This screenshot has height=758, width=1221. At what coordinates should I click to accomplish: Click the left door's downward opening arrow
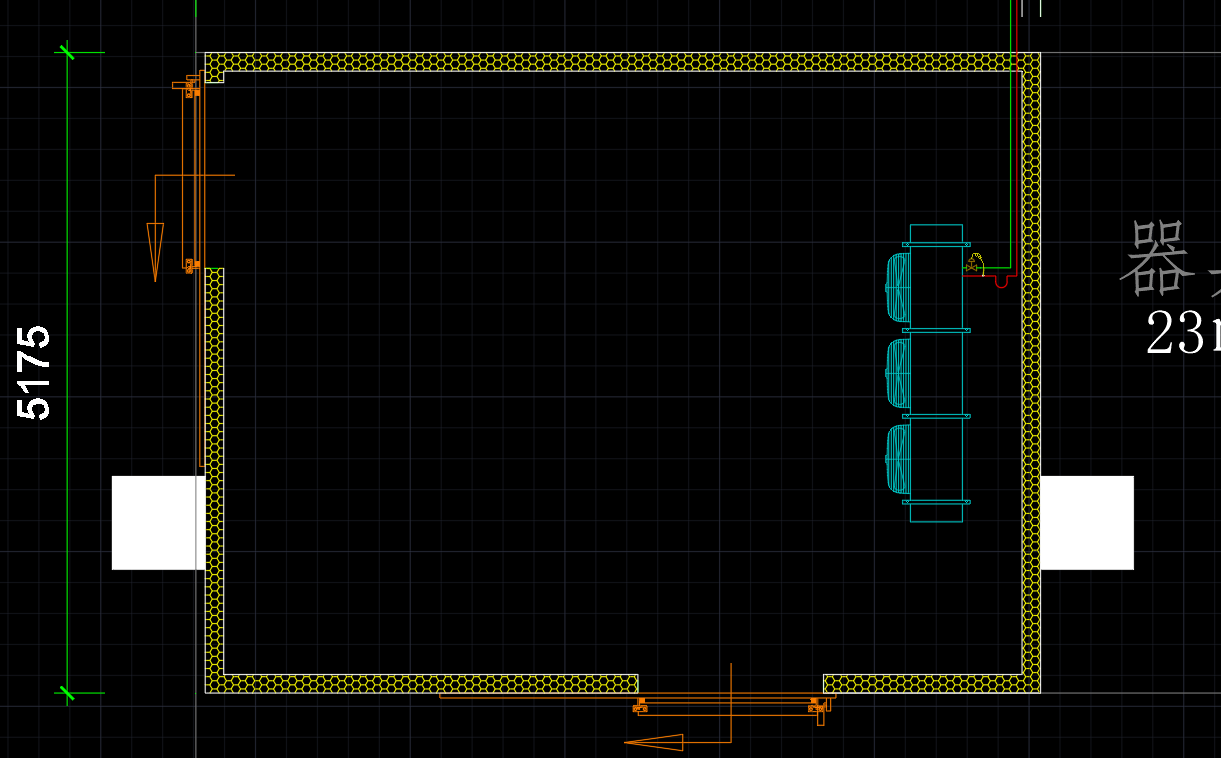point(155,250)
